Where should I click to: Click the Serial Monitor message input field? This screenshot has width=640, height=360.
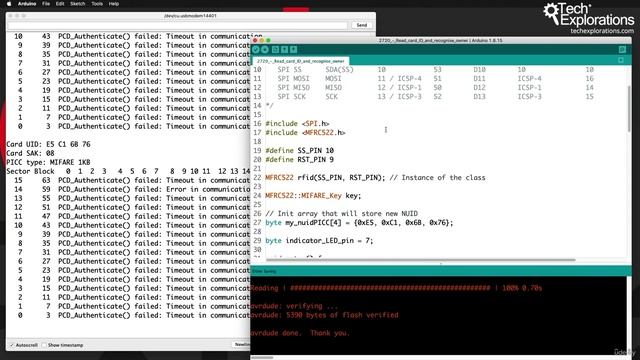coord(178,25)
